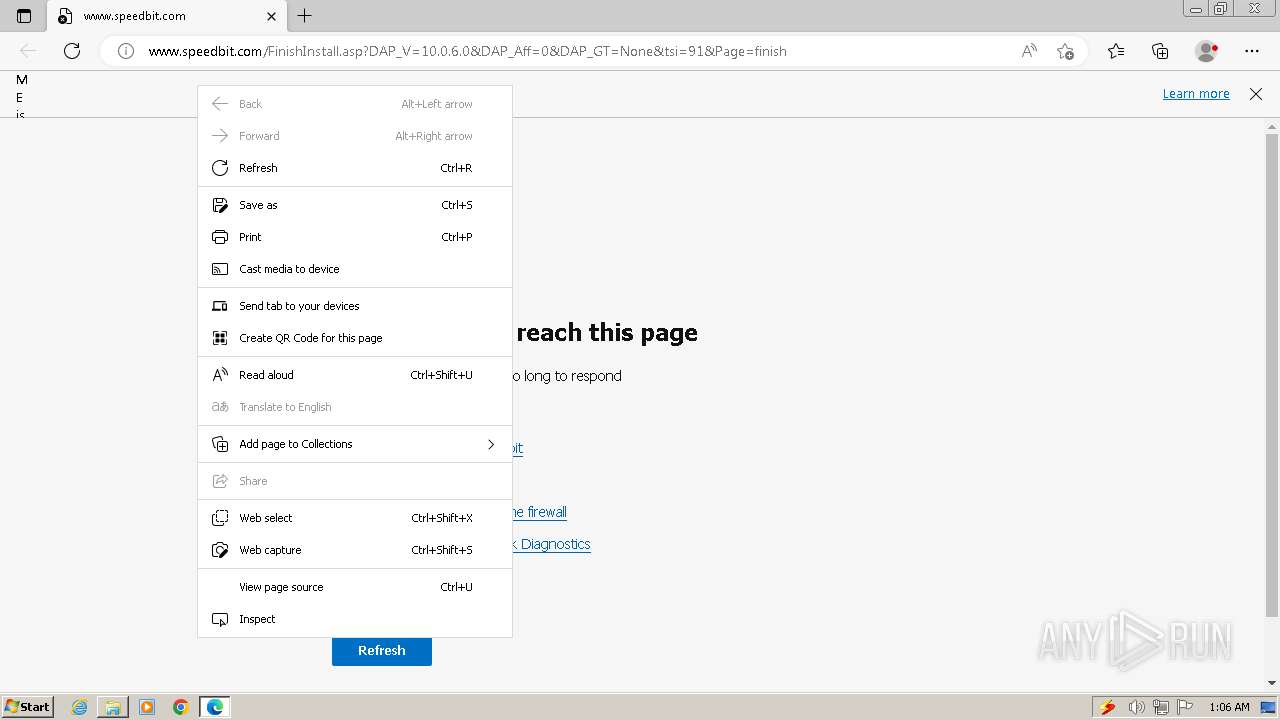The height and width of the screenshot is (720, 1280).
Task: Click the Microsoft Edge taskbar icon
Action: (x=215, y=707)
